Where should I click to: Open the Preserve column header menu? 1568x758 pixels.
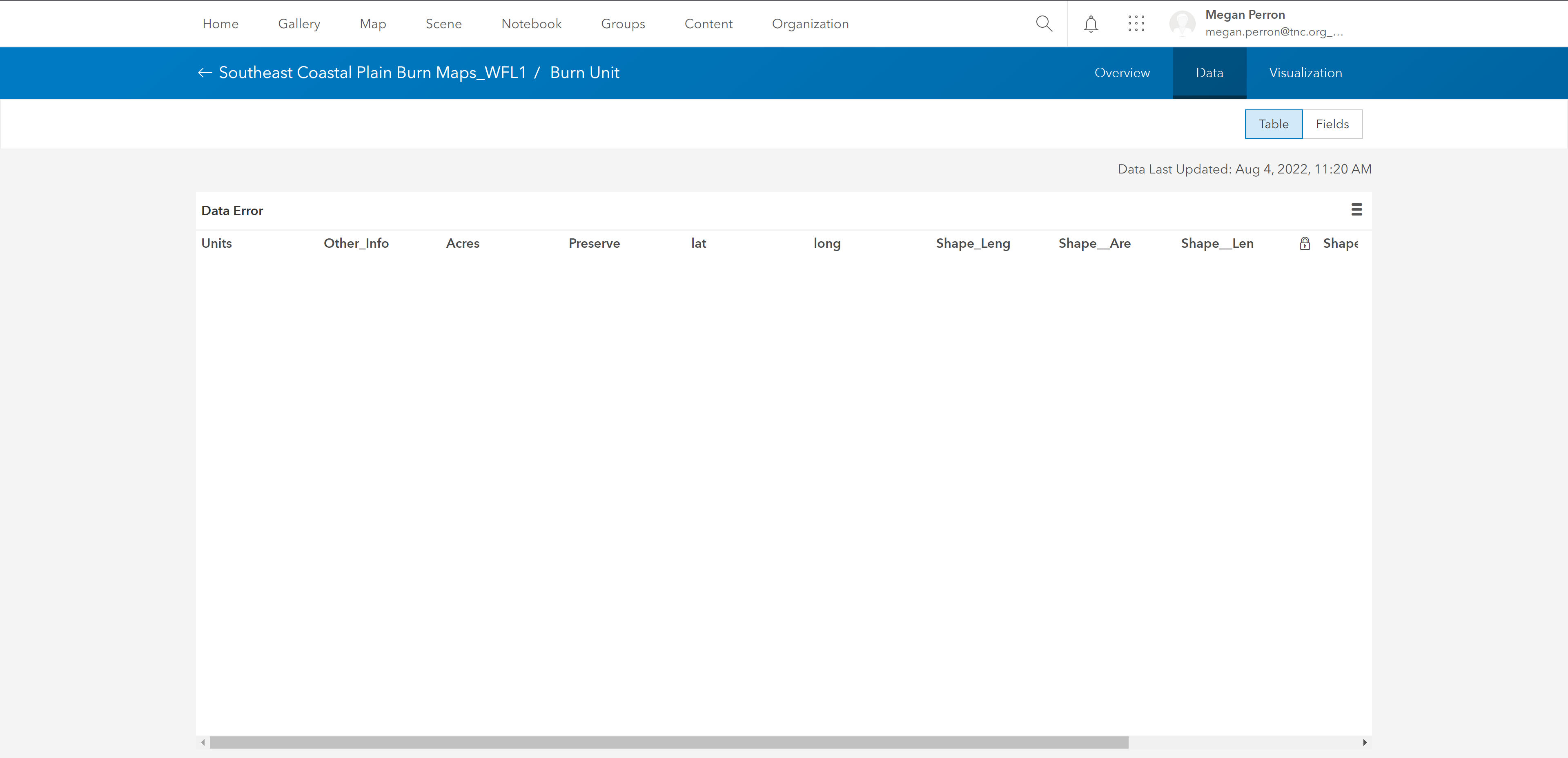[x=594, y=243]
